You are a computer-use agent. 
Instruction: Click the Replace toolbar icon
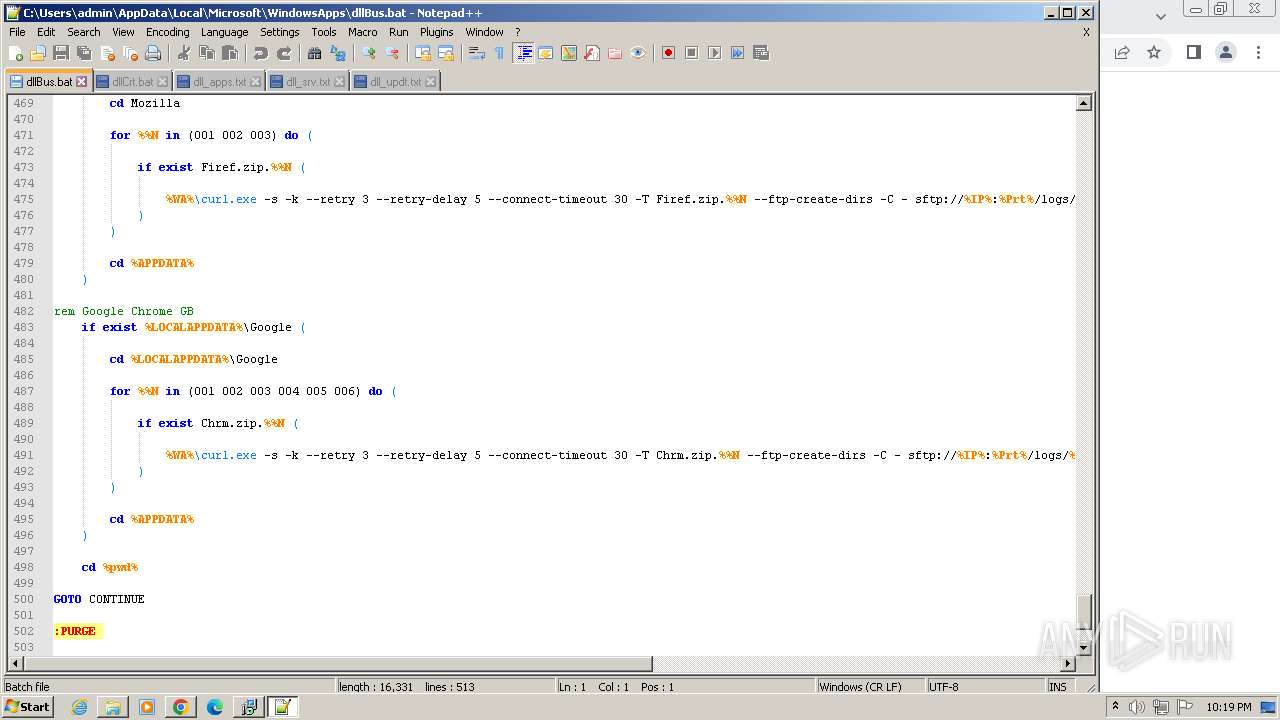[338, 53]
